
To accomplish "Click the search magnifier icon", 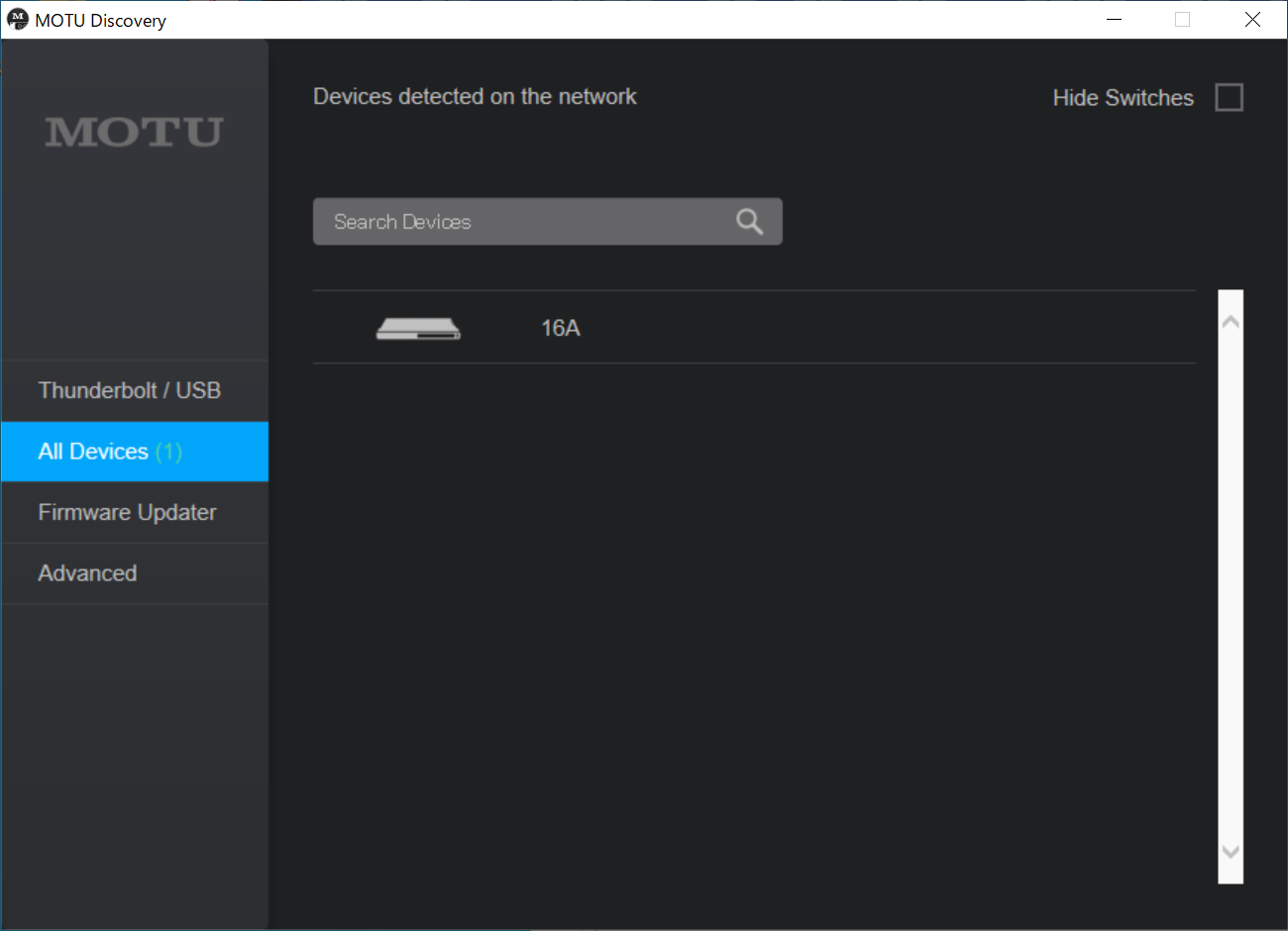I will pos(749,222).
